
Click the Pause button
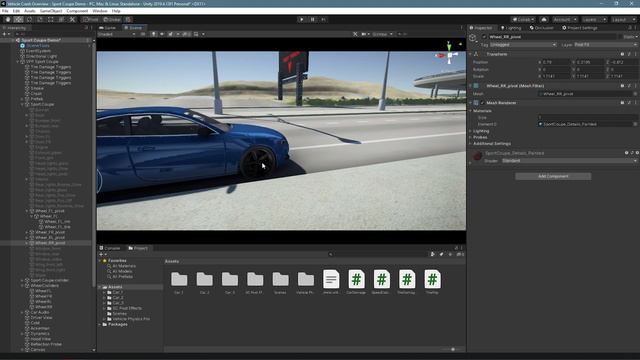click(x=313, y=19)
